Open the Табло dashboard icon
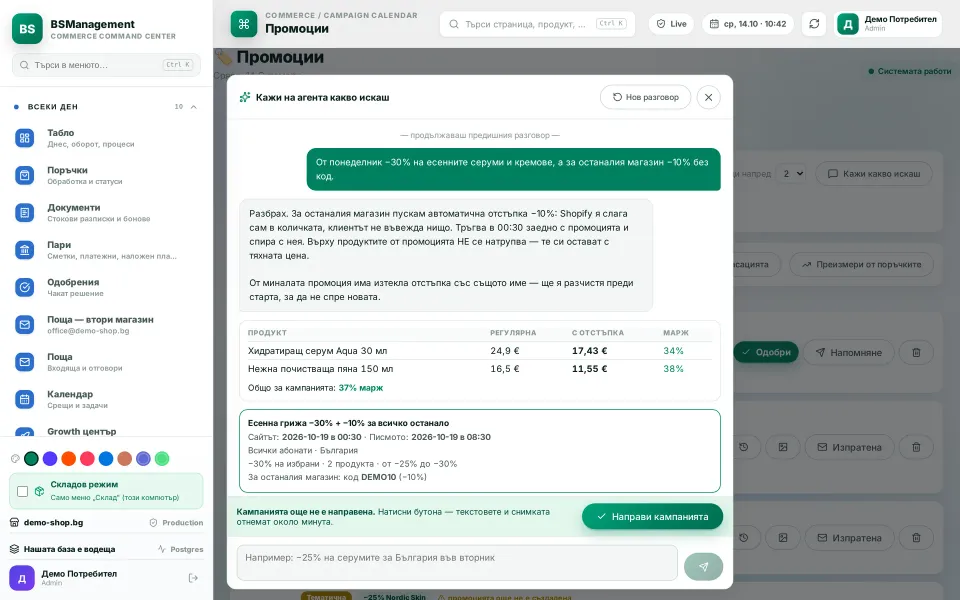This screenshot has height=600, width=960. click(24, 138)
